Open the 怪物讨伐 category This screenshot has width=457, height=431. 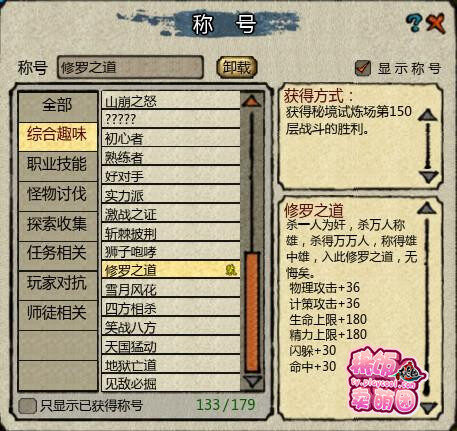point(57,194)
